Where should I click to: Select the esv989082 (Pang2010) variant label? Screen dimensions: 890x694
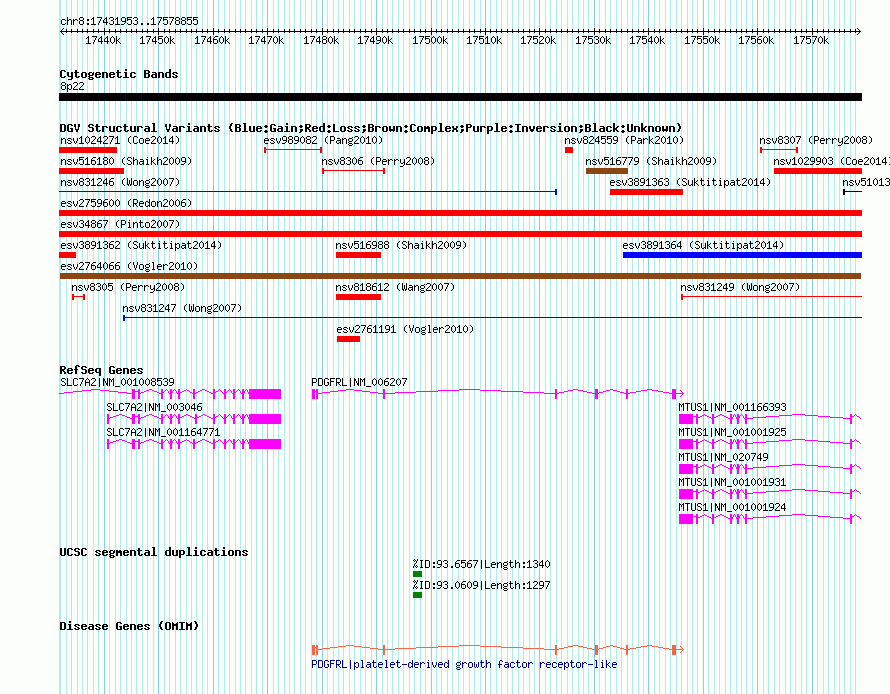(323, 140)
